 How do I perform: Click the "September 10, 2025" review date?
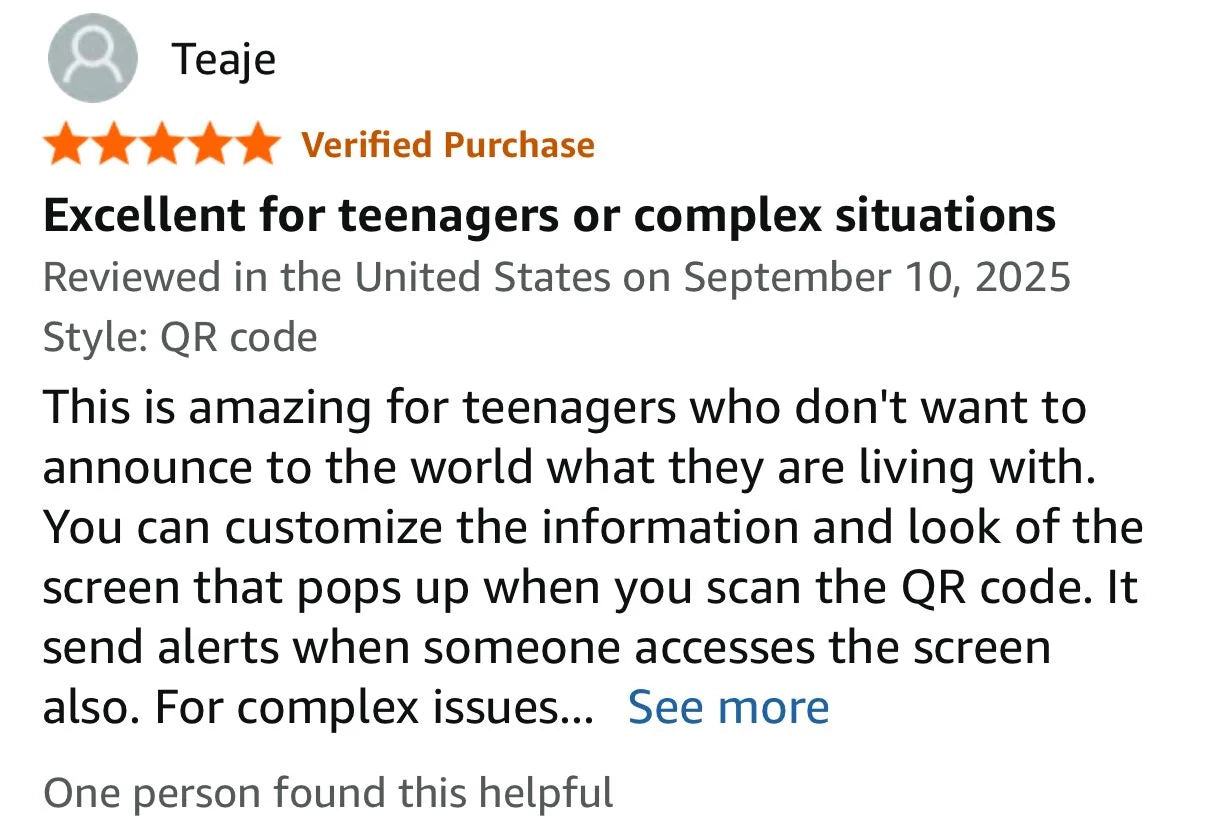pyautogui.click(x=877, y=277)
